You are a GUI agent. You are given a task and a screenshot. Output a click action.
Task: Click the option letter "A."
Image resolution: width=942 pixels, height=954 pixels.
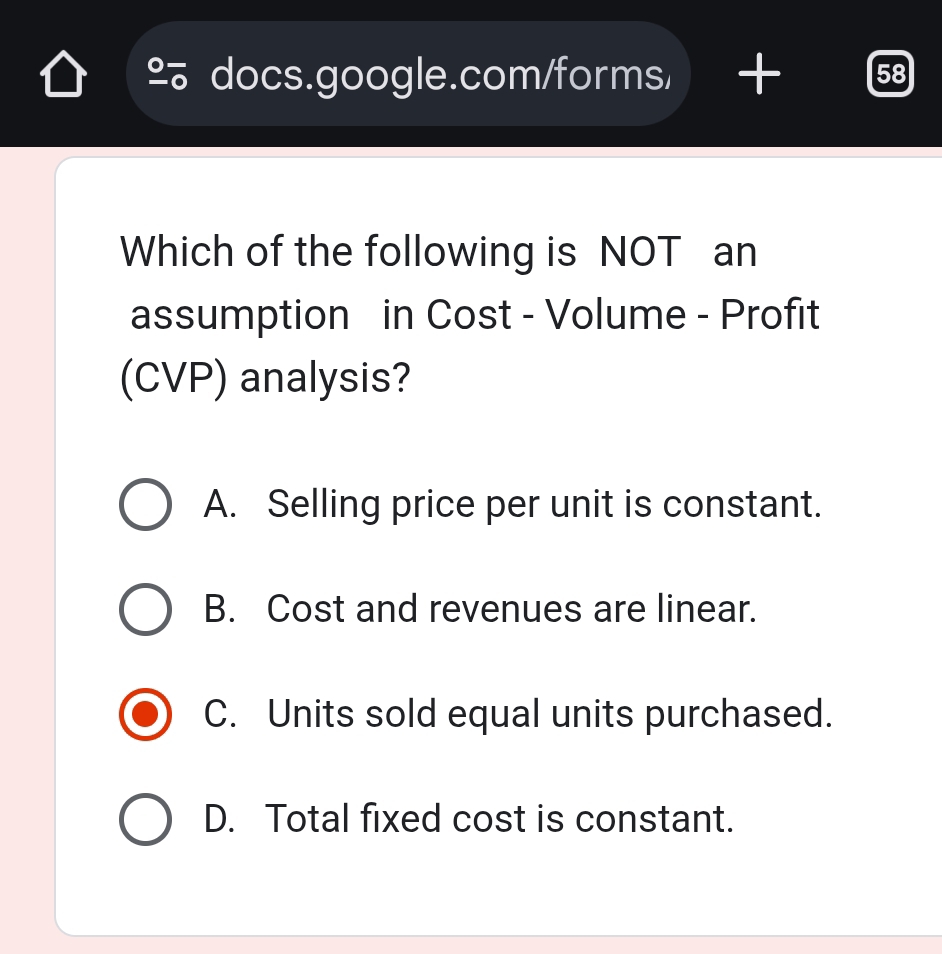pos(220,504)
